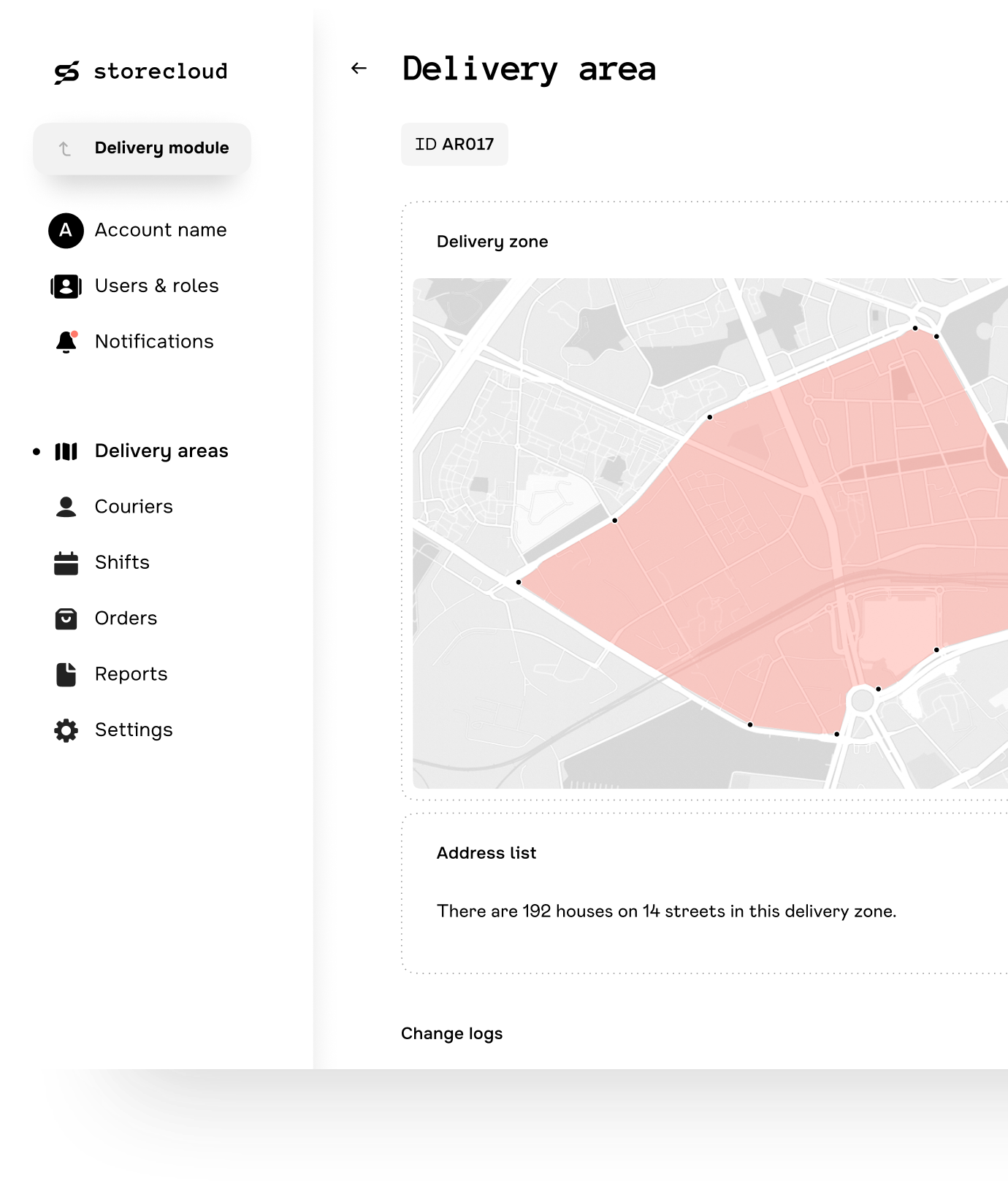The width and height of the screenshot is (1008, 1194).
Task: Click the storecloud logo icon
Action: pos(66,72)
